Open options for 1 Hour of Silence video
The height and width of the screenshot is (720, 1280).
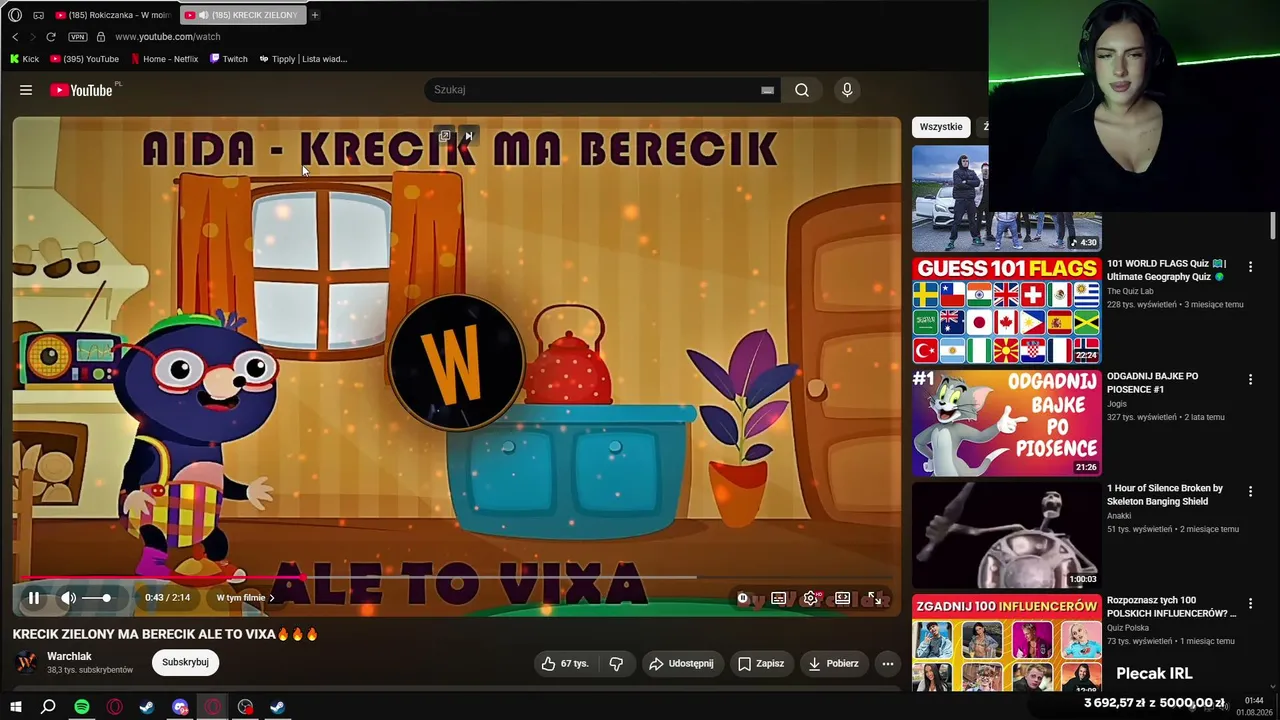tap(1250, 491)
